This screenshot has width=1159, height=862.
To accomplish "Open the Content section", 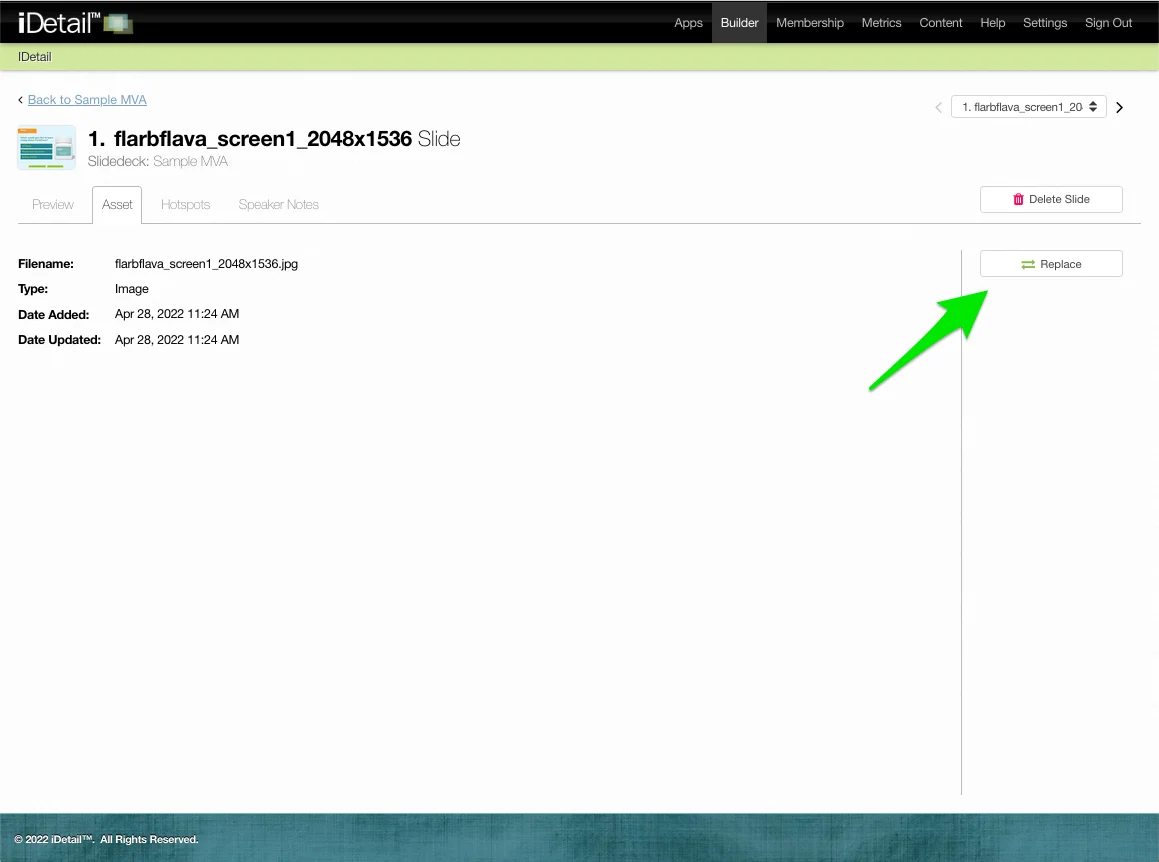I will pos(940,23).
